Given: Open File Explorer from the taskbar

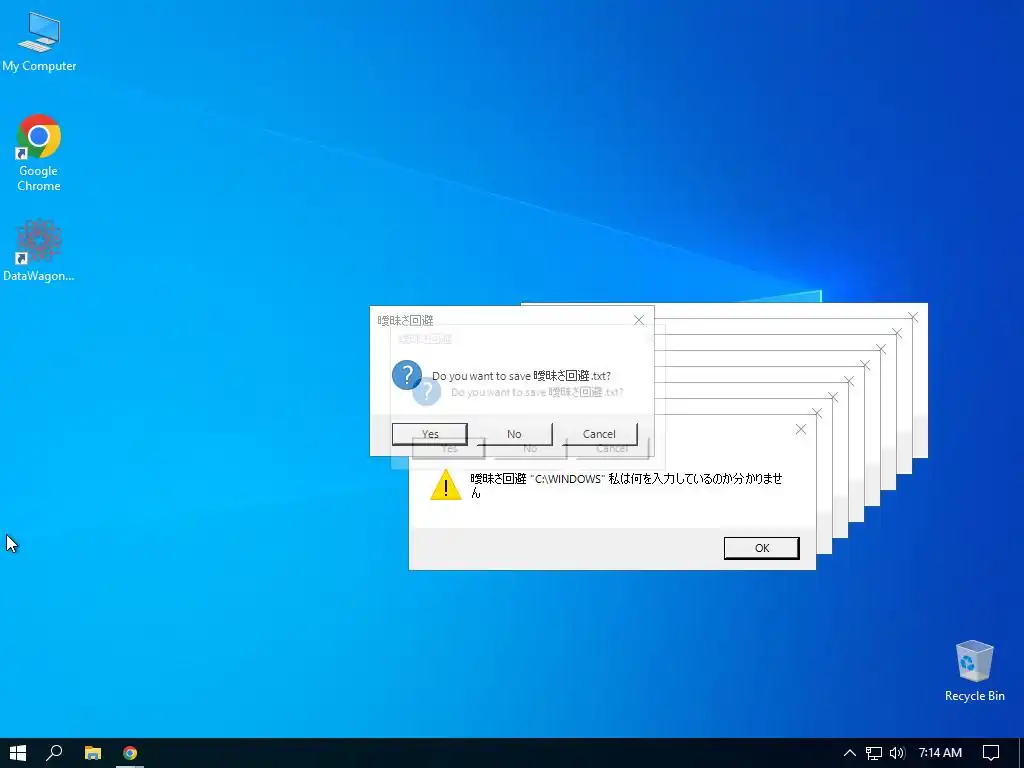Looking at the screenshot, I should click(x=93, y=753).
